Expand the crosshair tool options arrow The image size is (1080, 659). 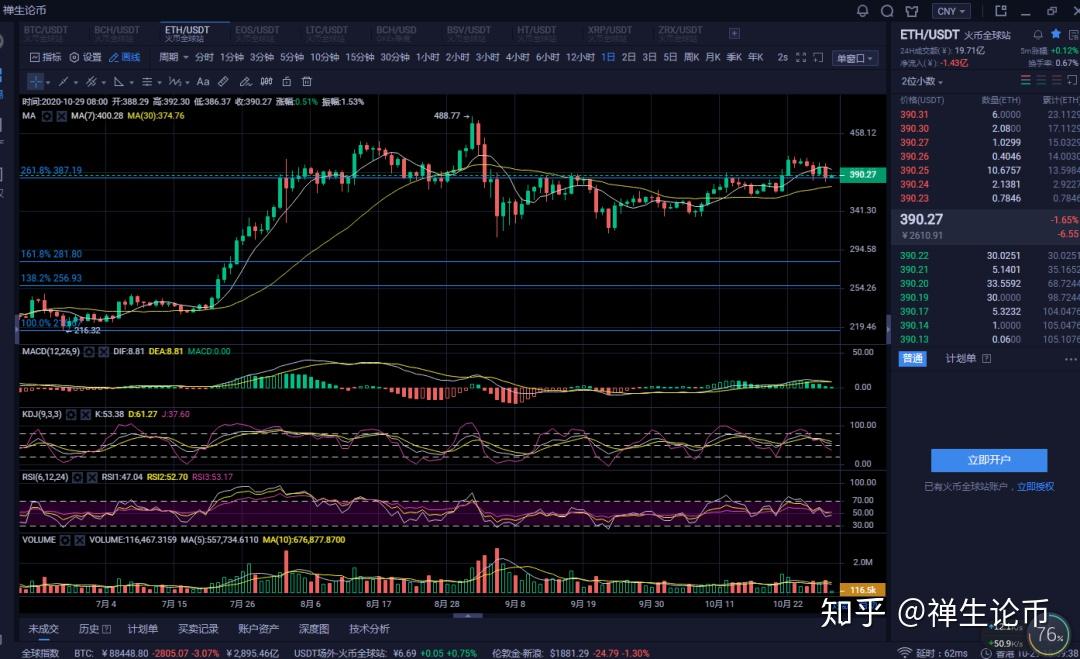click(48, 83)
